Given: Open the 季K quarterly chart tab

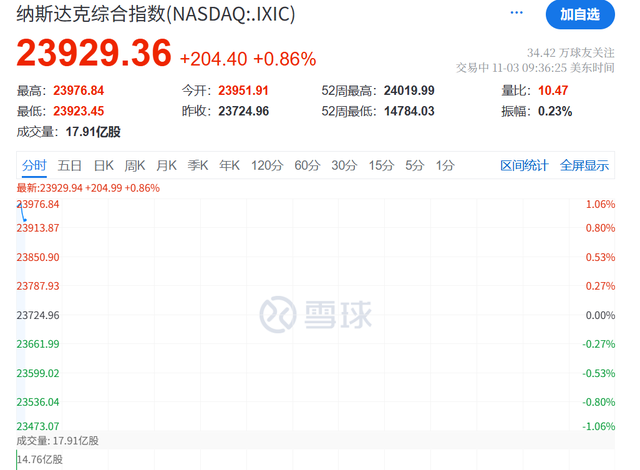Looking at the screenshot, I should (x=198, y=165).
